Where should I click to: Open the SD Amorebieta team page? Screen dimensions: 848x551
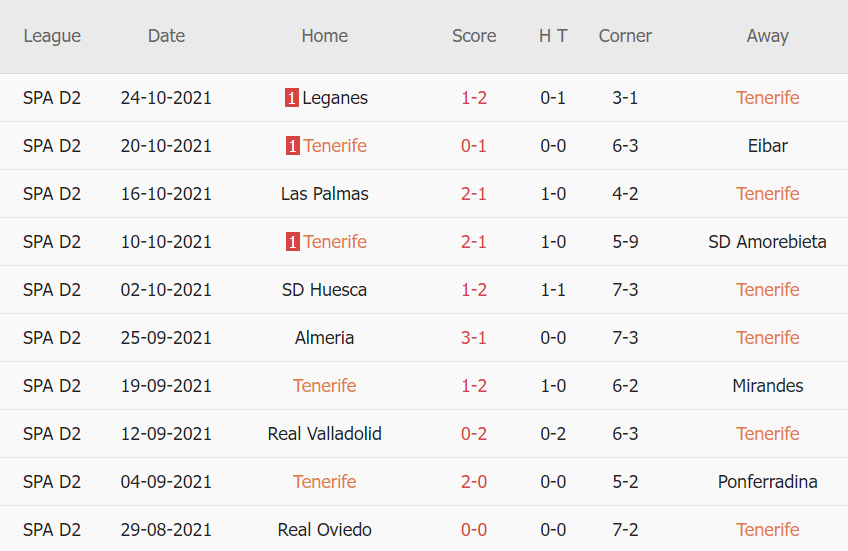tap(767, 242)
